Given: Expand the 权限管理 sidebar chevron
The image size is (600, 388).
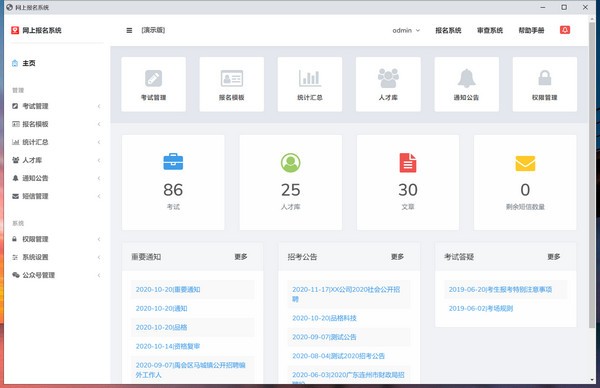Looking at the screenshot, I should click(99, 239).
